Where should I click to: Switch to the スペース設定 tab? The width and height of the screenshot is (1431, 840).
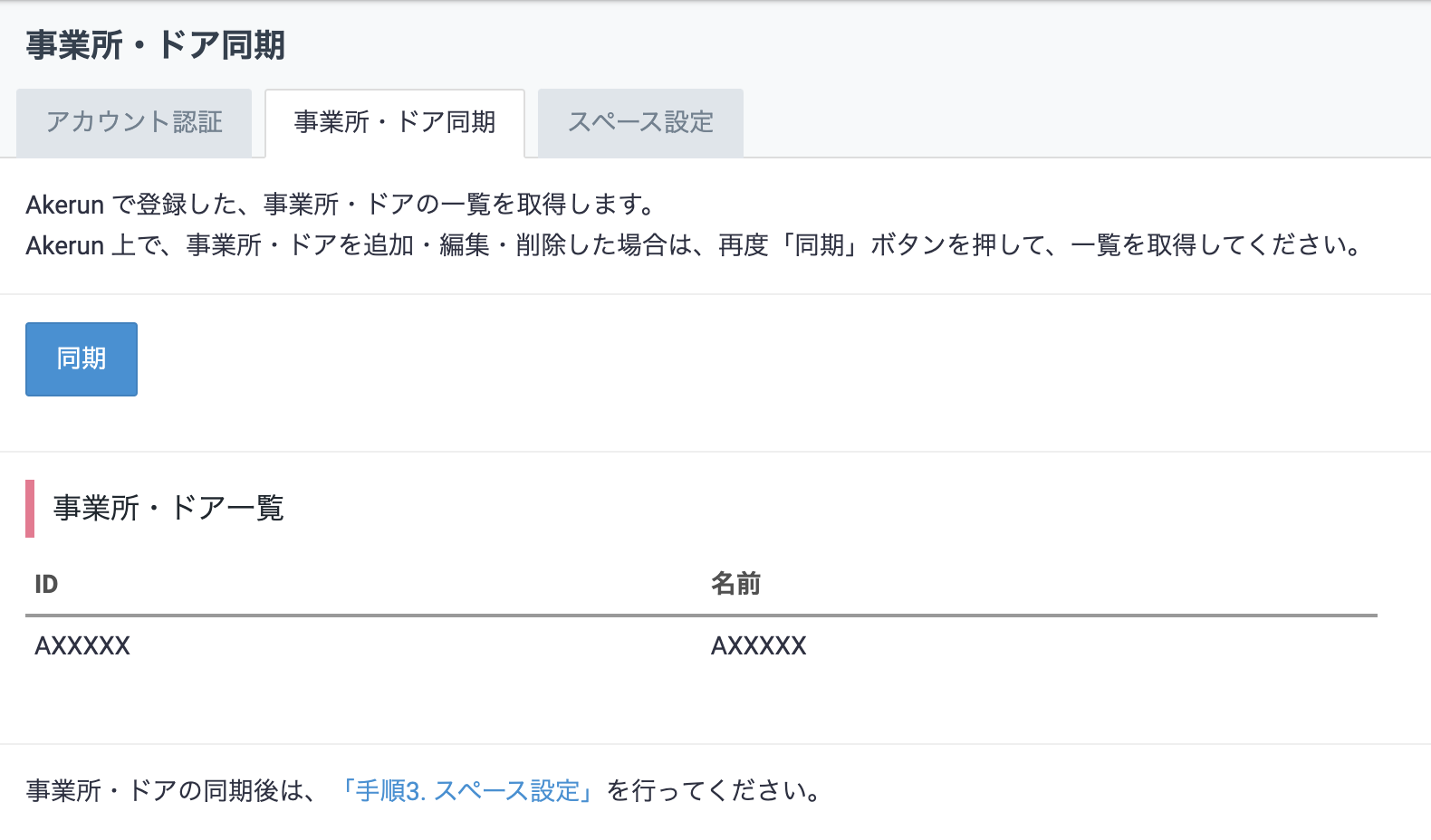(640, 122)
